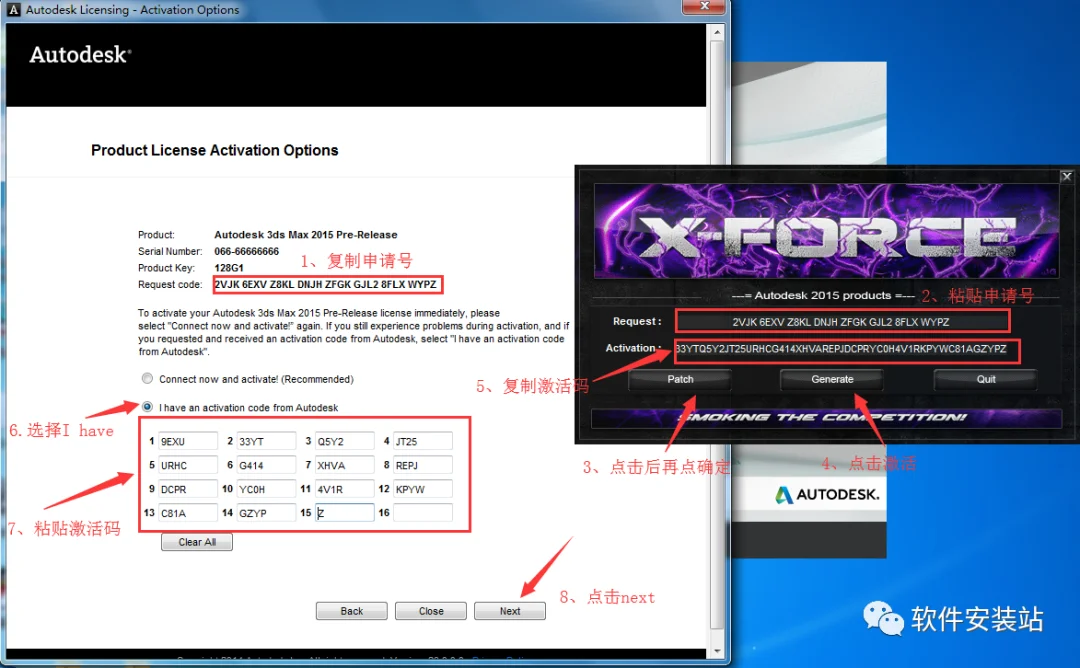Click the Generate button in X-Force

tap(832, 379)
